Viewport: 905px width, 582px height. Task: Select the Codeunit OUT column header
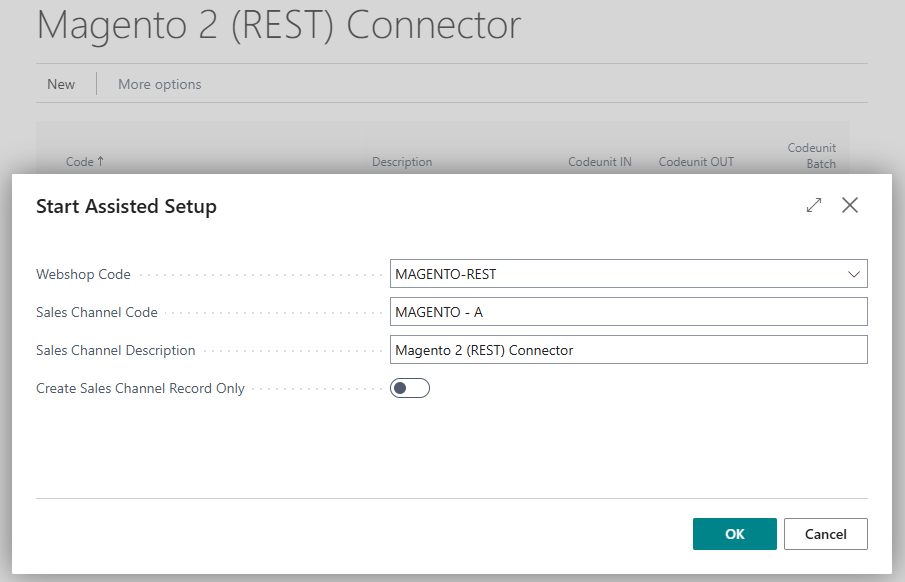[x=696, y=162]
